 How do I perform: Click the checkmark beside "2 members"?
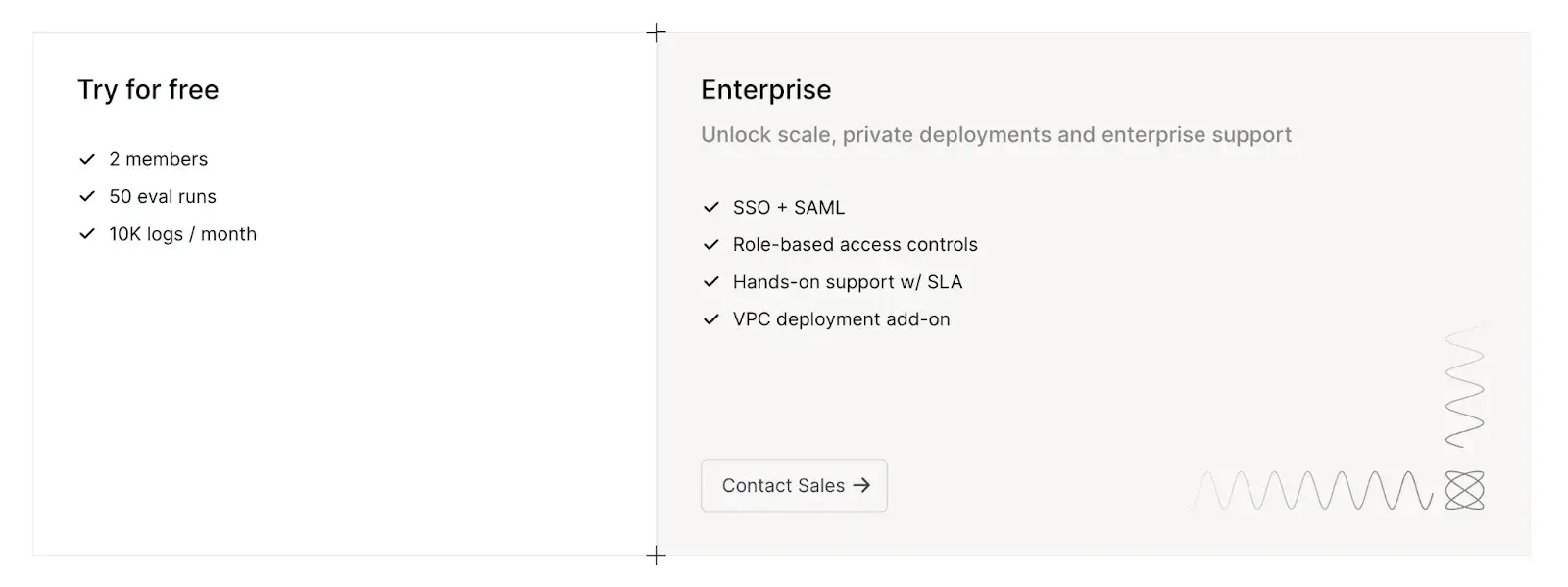pyautogui.click(x=87, y=159)
